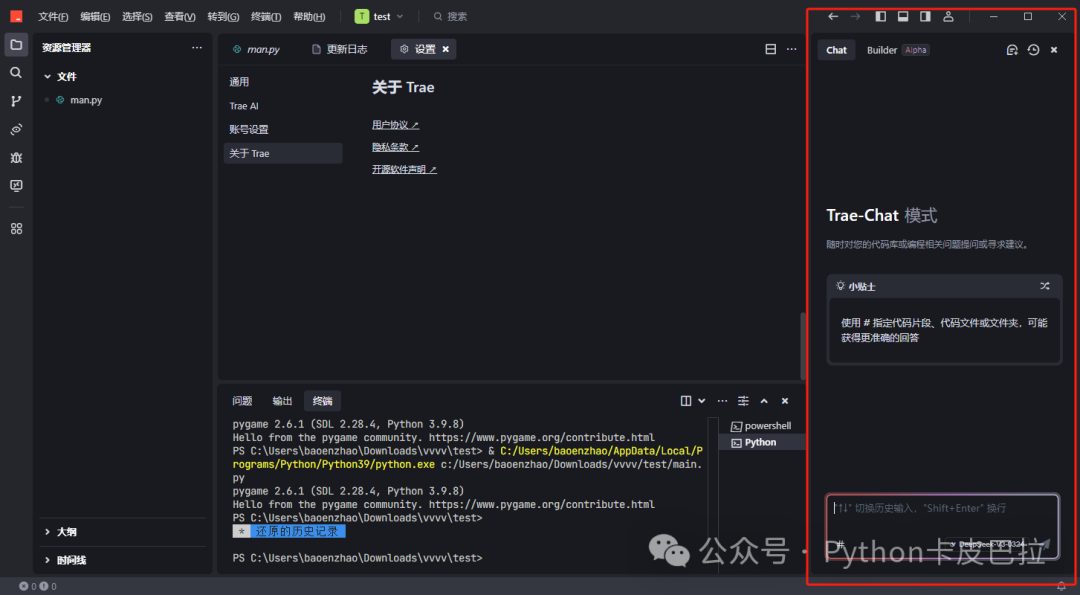The width and height of the screenshot is (1080, 595).
Task: Open editor more actions ellipsis
Action: coord(791,49)
